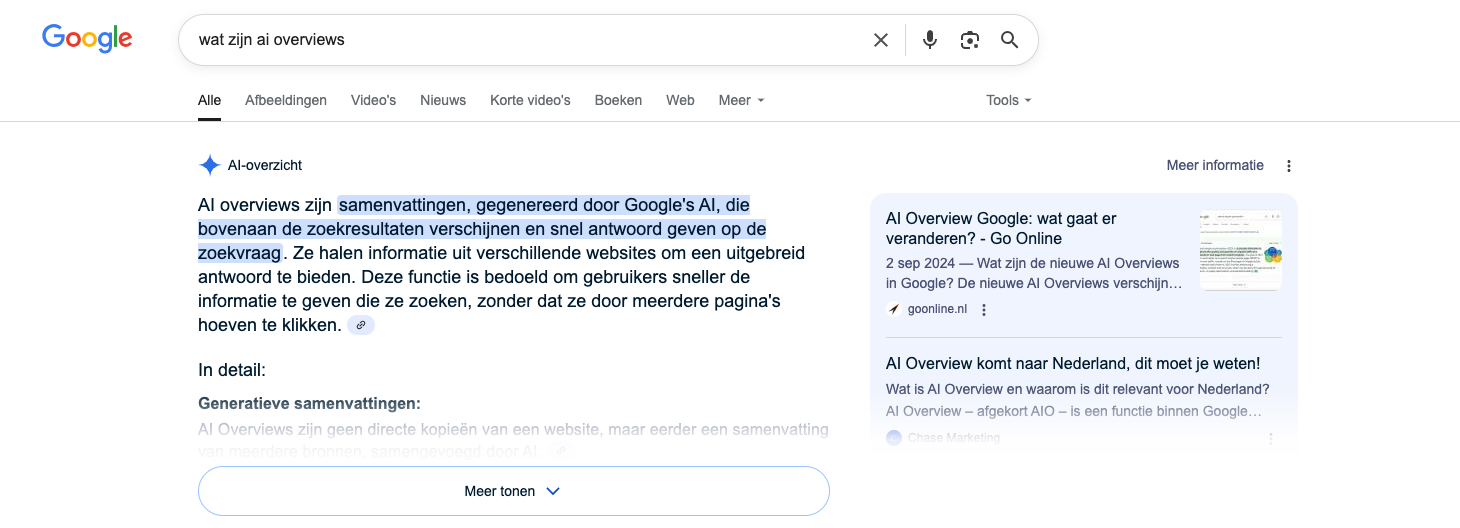1460x528 pixels.
Task: Clear the search query with the X icon
Action: coord(881,40)
